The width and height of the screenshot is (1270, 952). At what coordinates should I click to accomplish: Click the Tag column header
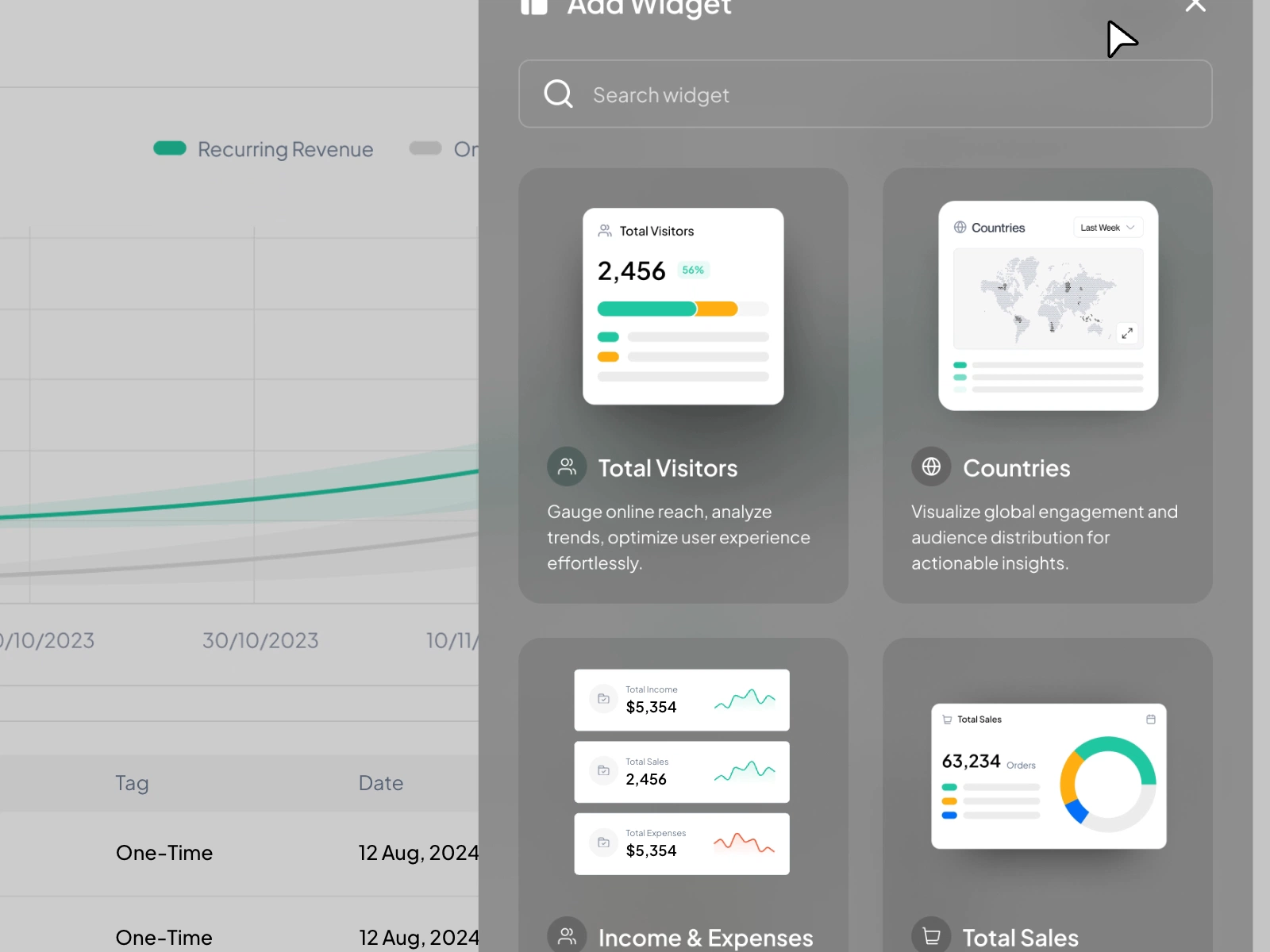click(x=132, y=783)
